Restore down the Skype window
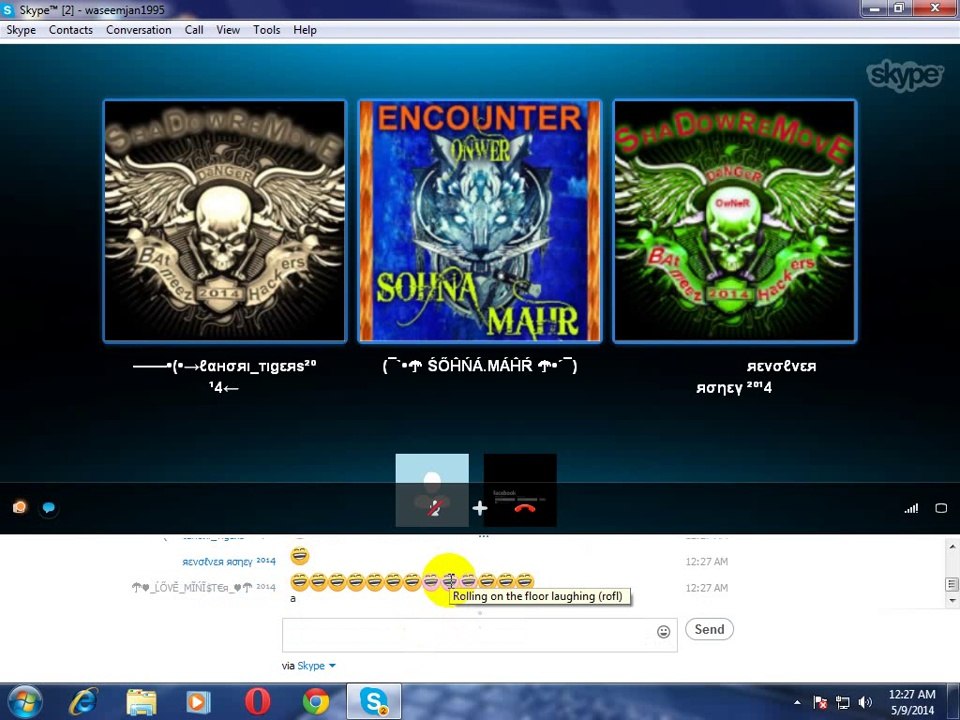This screenshot has height=720, width=960. [x=899, y=8]
